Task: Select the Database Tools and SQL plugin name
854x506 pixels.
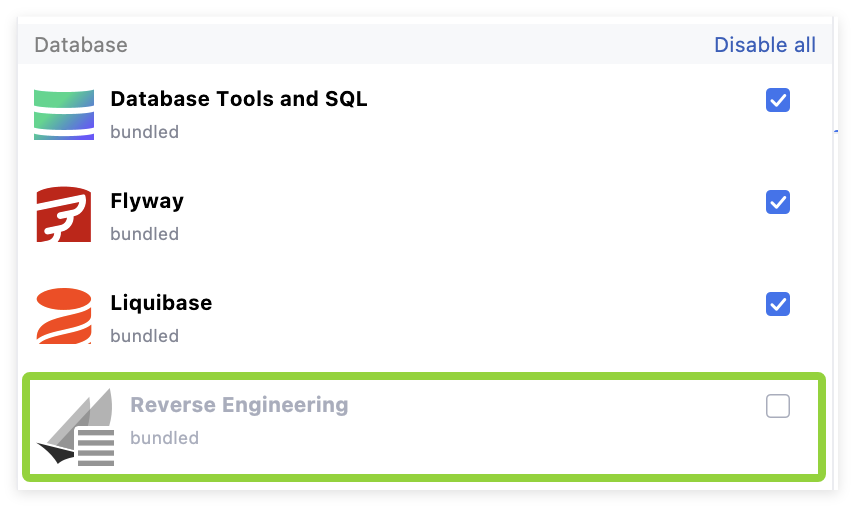Action: point(239,99)
